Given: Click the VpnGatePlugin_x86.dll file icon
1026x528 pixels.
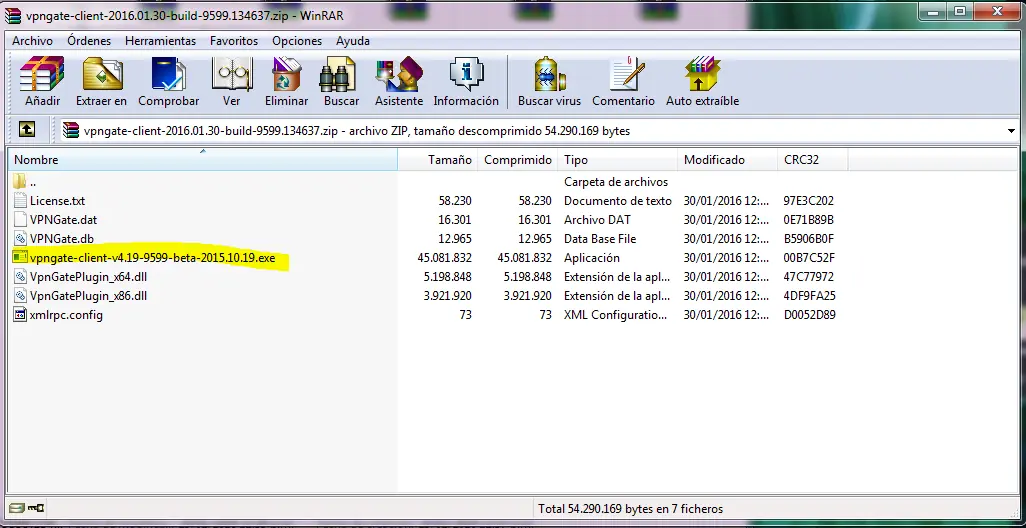Looking at the screenshot, I should click(20, 296).
